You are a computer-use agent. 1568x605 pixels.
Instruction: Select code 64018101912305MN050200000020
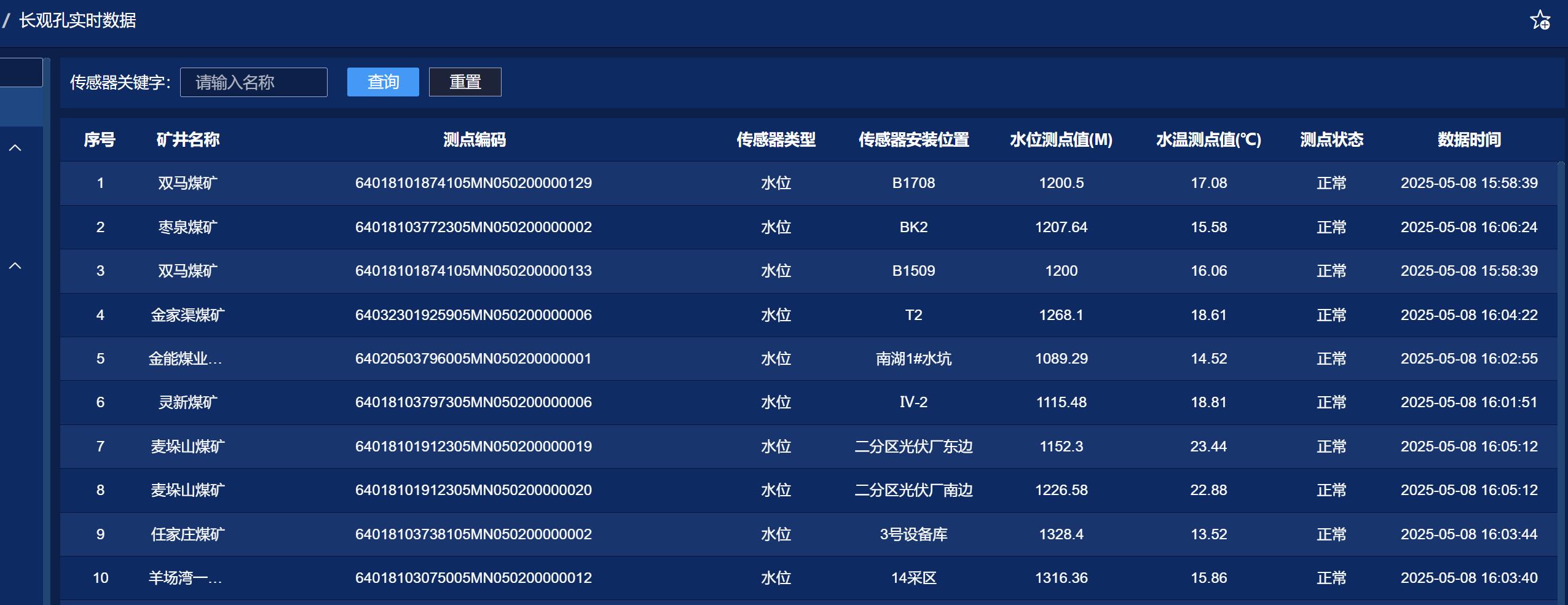[x=474, y=490]
